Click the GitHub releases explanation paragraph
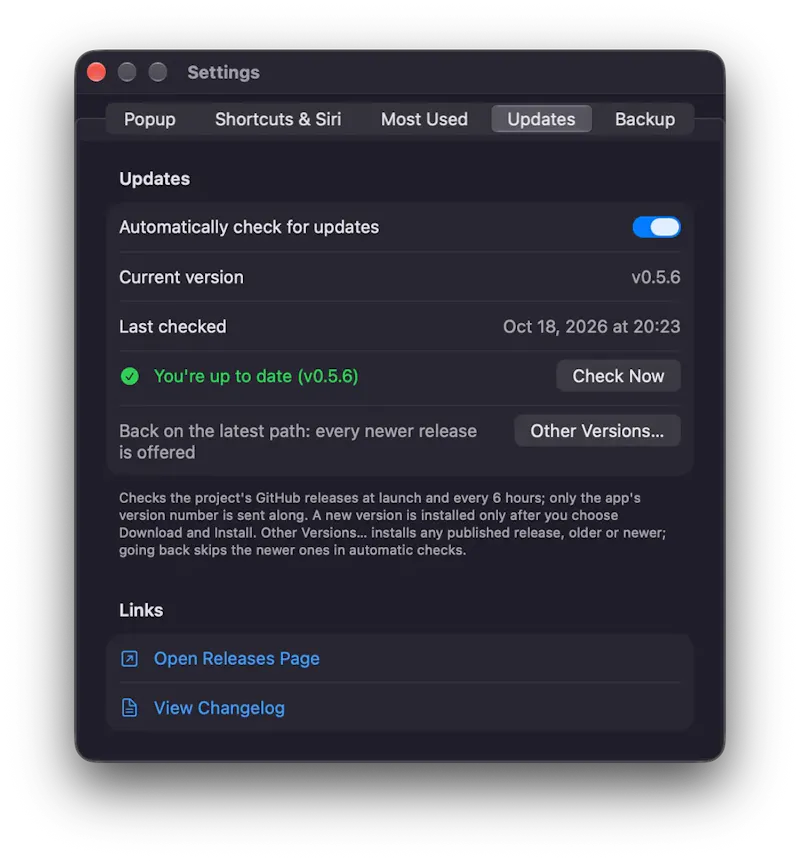This screenshot has height=861, width=800. pyautogui.click(x=393, y=524)
